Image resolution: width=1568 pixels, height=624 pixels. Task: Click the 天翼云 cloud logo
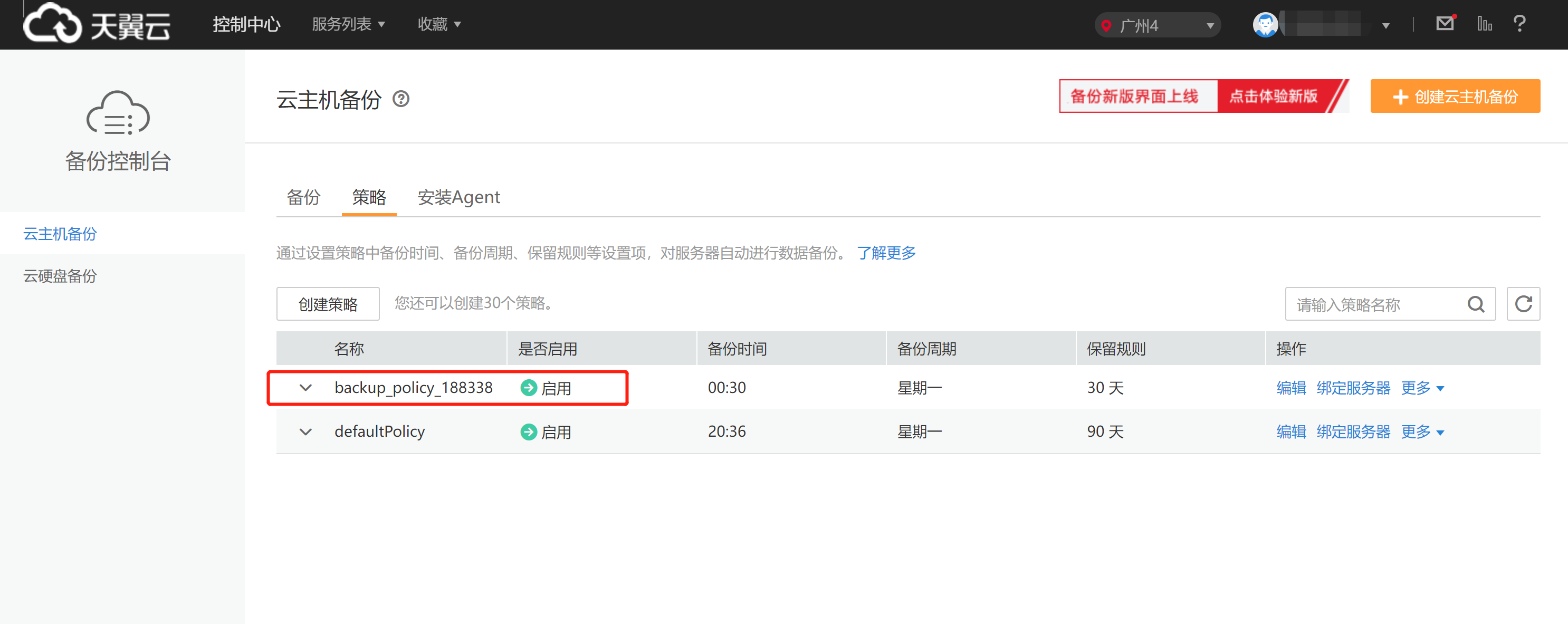[x=96, y=23]
